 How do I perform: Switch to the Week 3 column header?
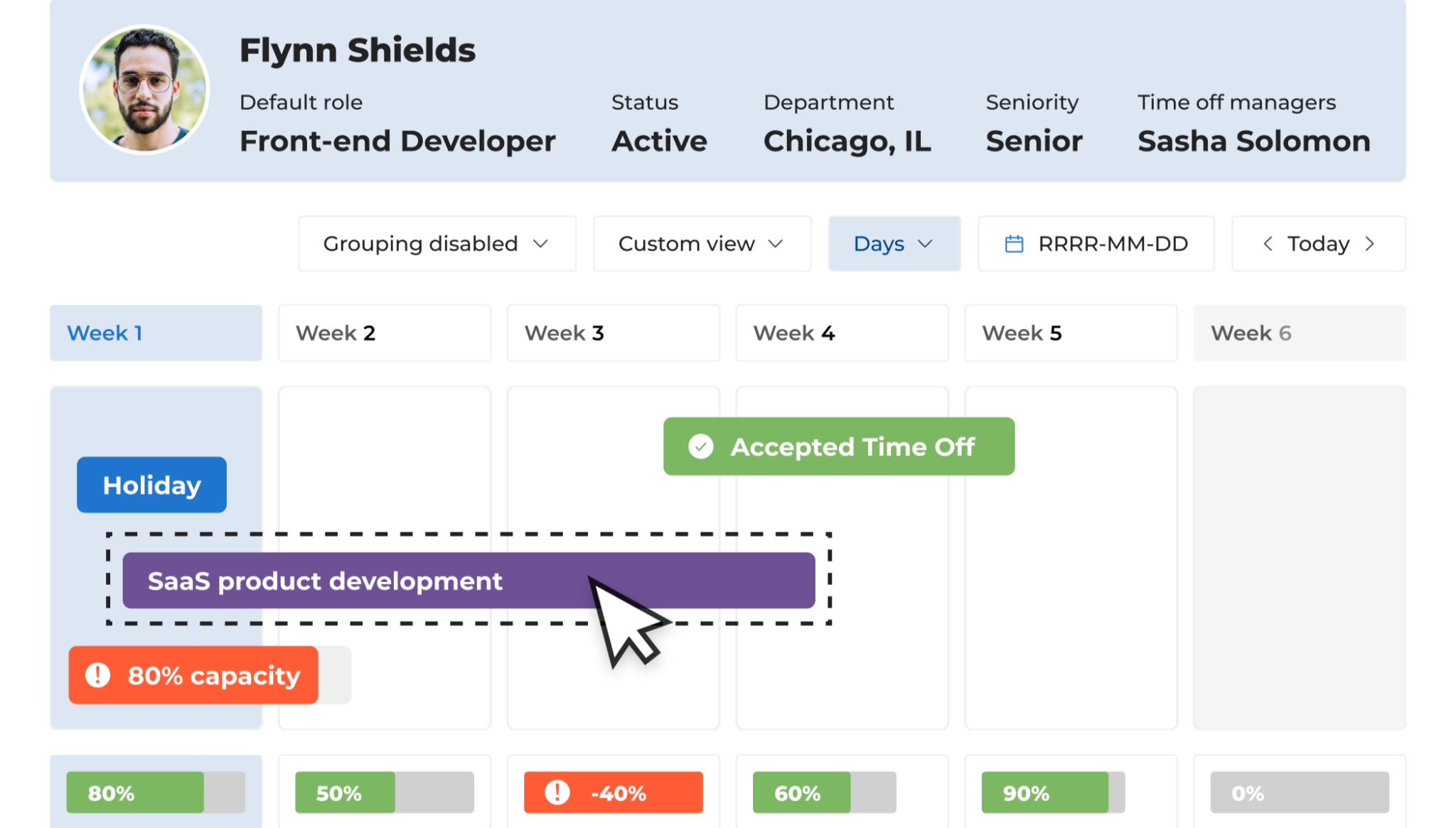613,333
